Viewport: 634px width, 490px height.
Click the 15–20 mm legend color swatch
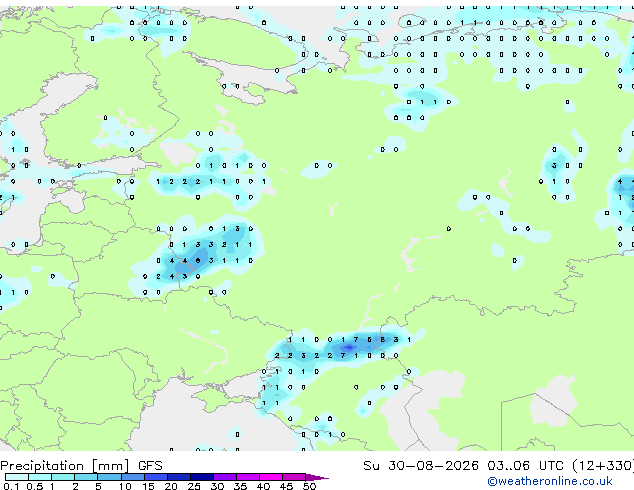tap(155, 477)
